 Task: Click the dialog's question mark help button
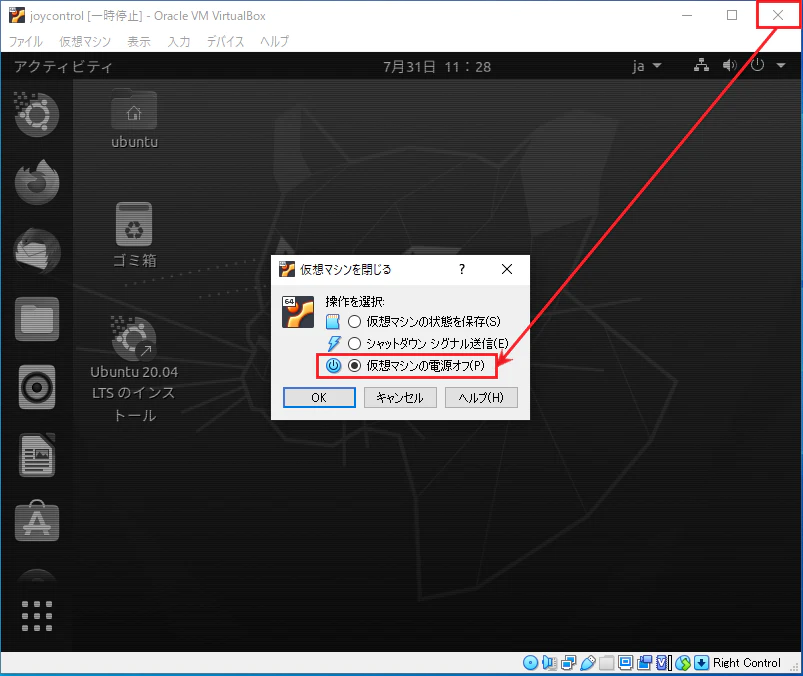tap(462, 269)
